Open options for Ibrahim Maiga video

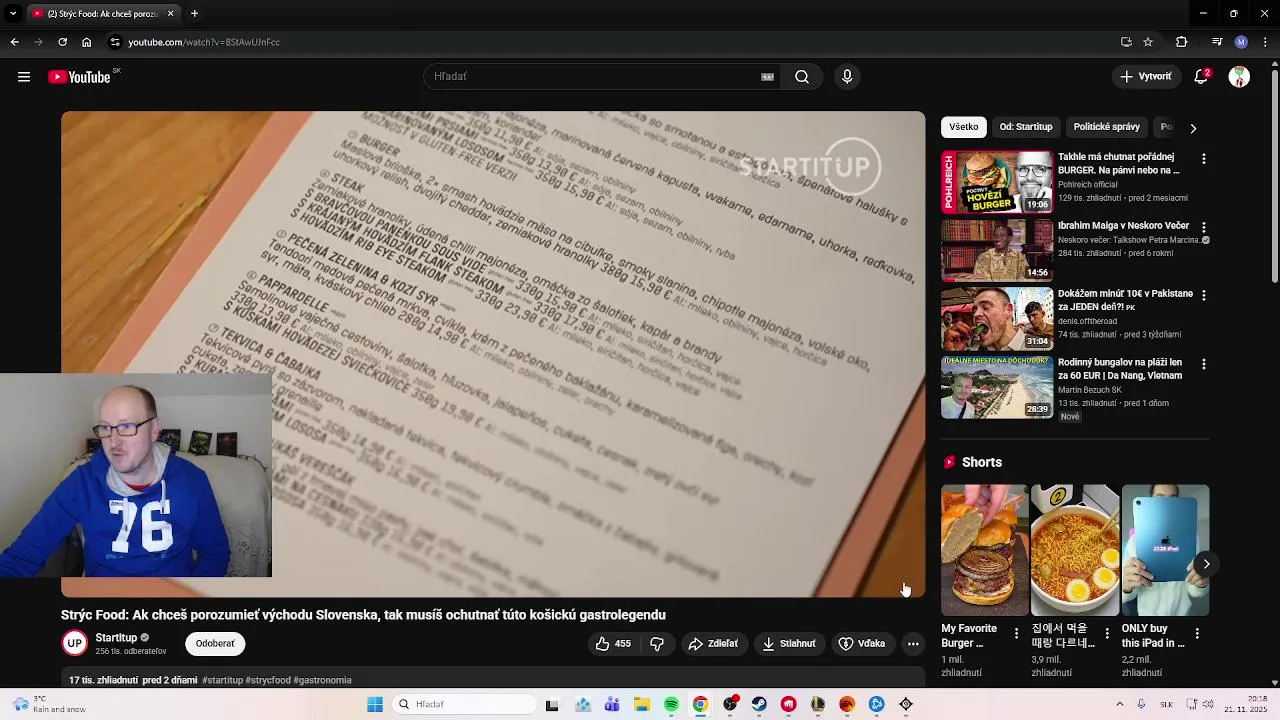tap(1204, 228)
